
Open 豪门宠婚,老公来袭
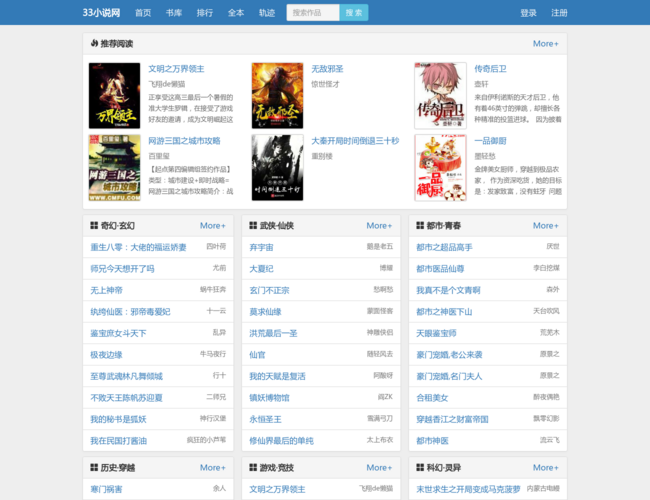coord(449,355)
